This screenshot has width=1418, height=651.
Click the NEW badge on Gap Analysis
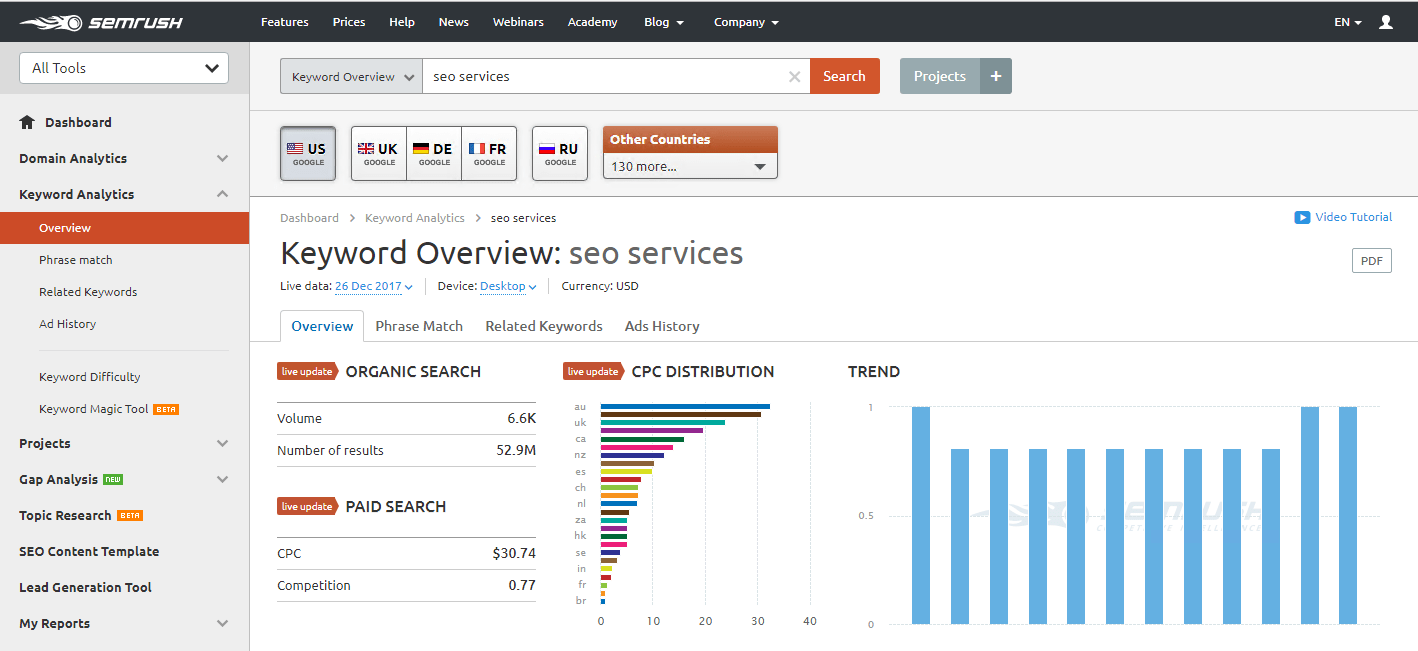[x=113, y=479]
